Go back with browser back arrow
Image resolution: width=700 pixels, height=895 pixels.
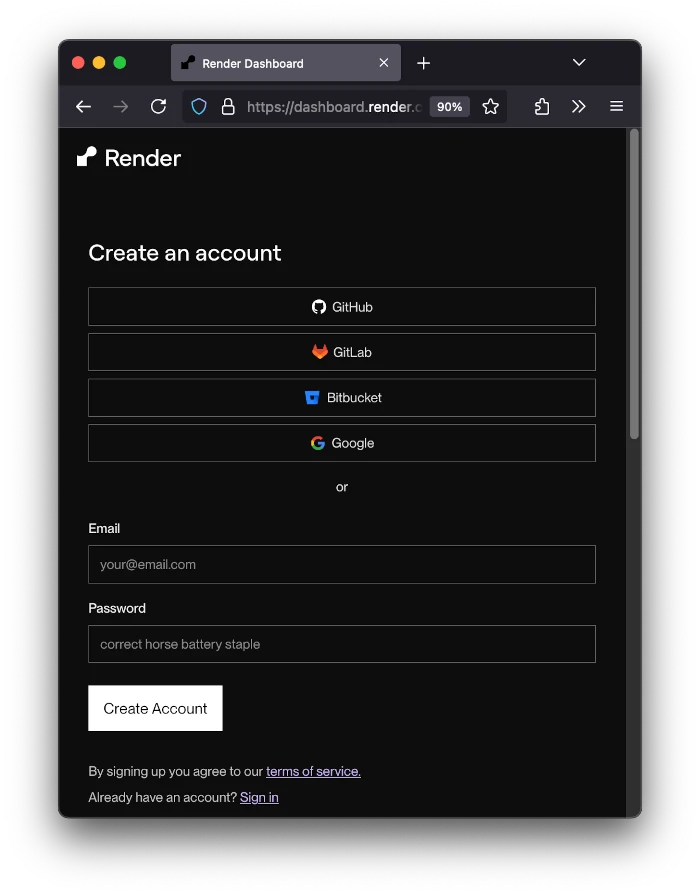(83, 107)
